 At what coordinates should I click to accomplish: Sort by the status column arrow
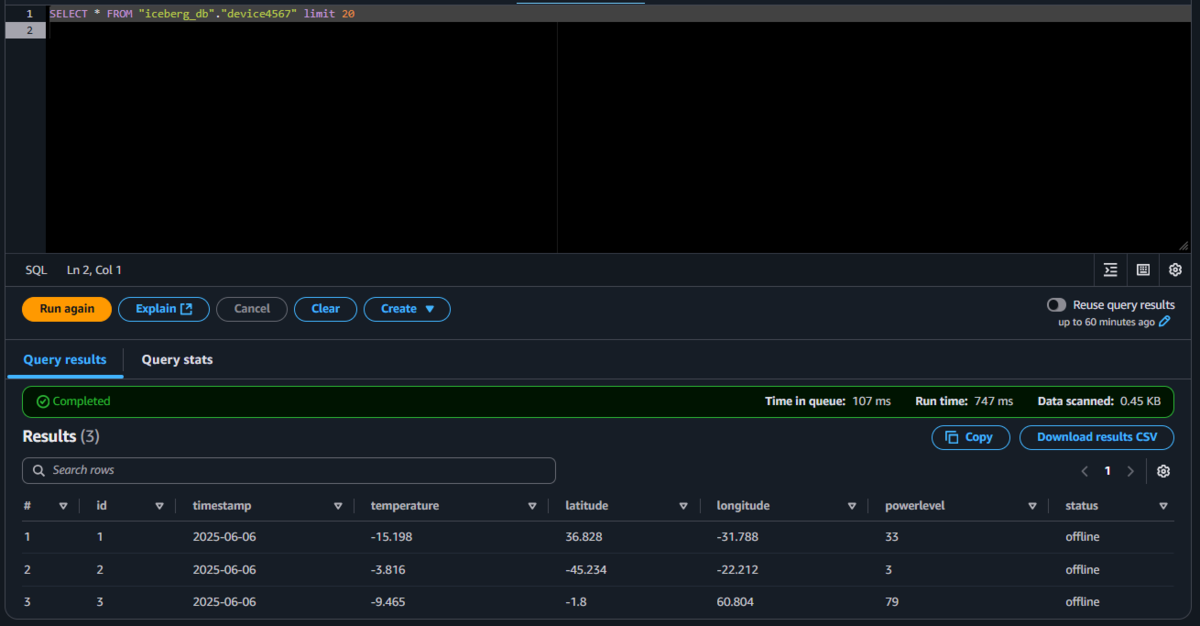tap(1163, 506)
